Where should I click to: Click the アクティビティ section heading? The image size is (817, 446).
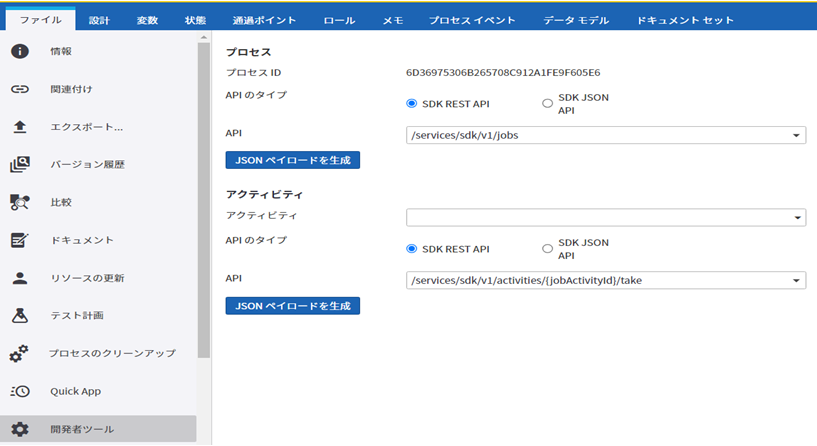click(x=264, y=194)
